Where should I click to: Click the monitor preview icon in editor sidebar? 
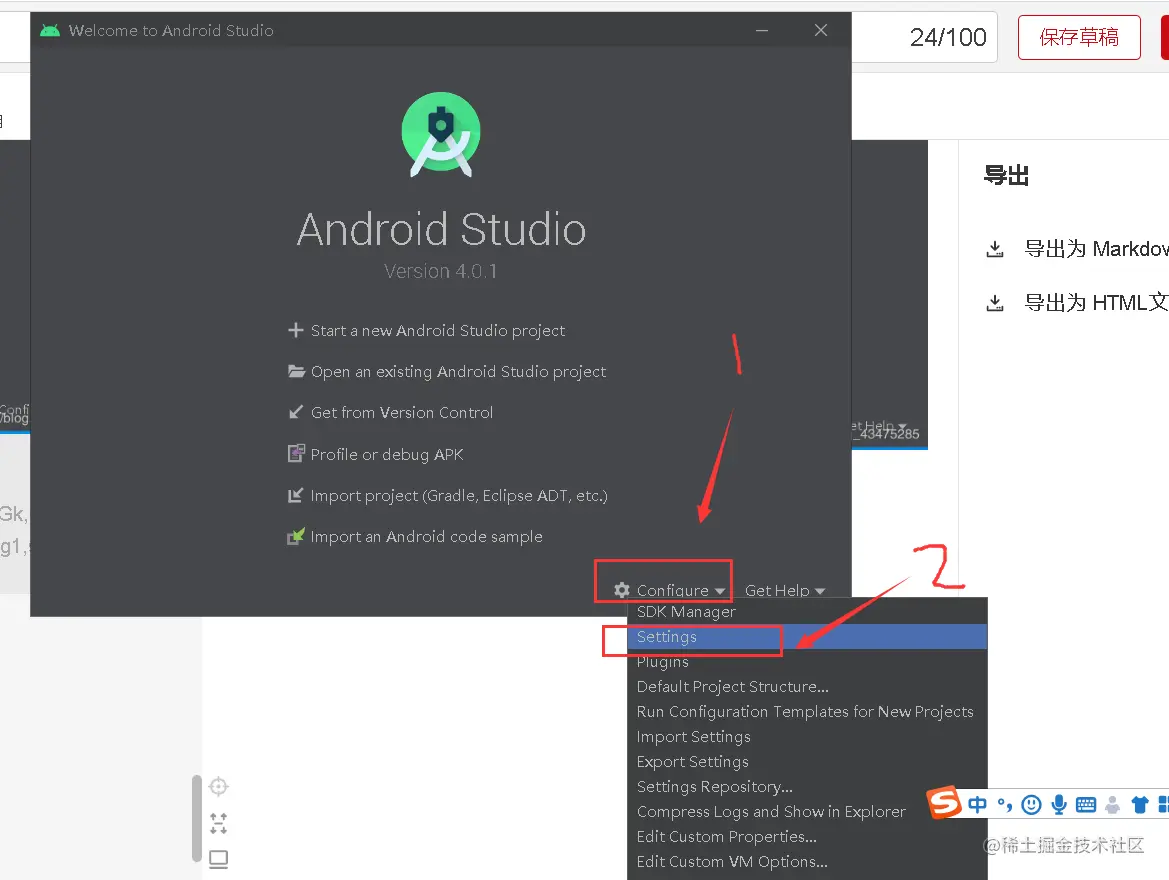(x=218, y=860)
